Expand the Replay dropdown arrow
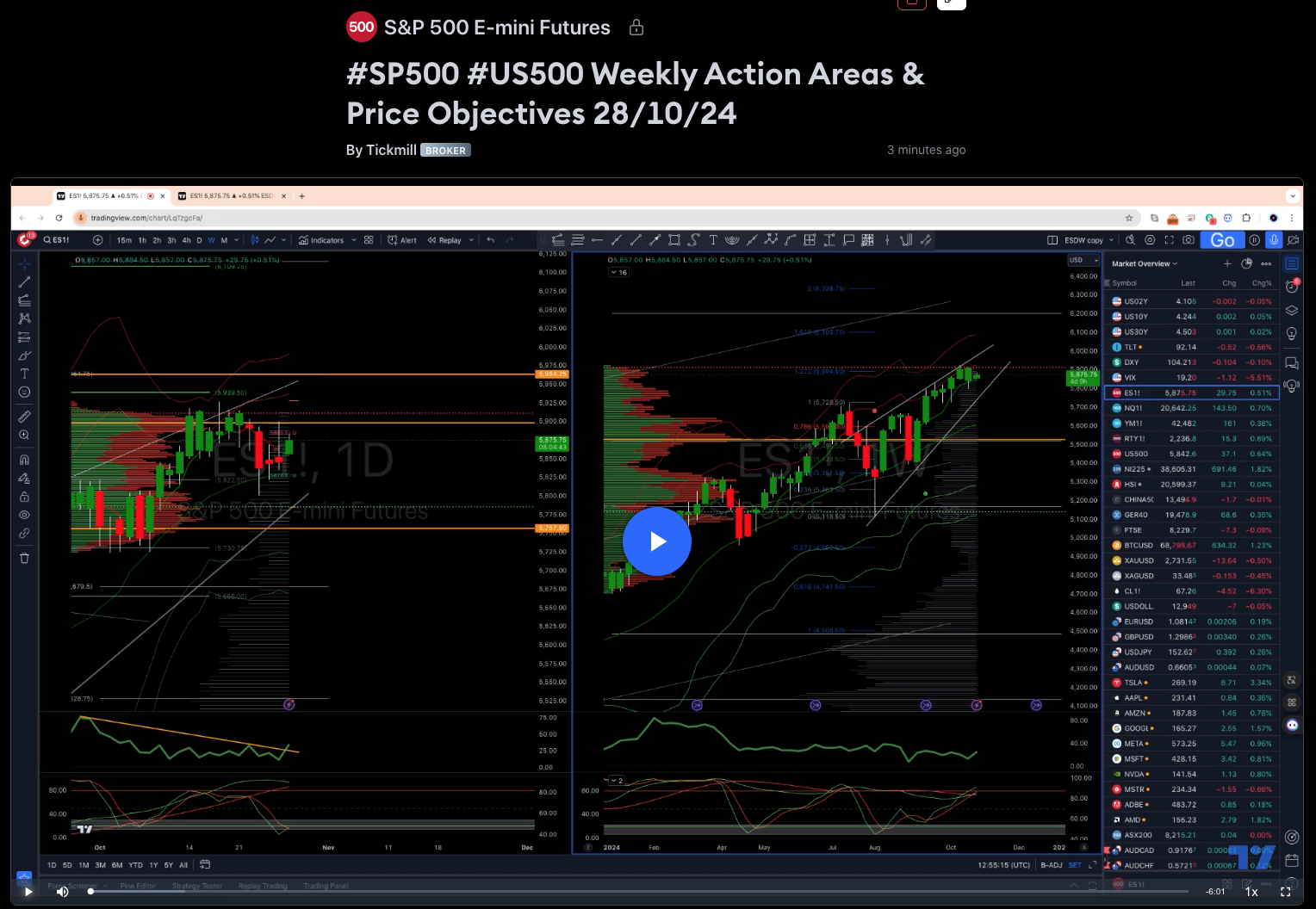 click(471, 240)
